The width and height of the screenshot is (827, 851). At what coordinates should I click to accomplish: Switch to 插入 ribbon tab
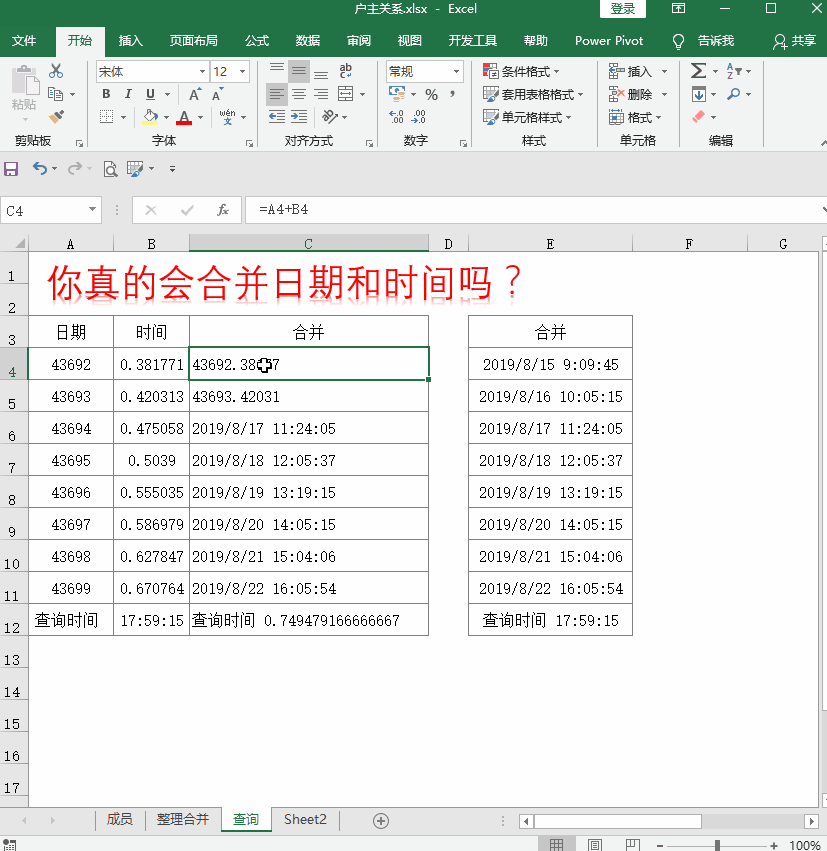point(131,41)
